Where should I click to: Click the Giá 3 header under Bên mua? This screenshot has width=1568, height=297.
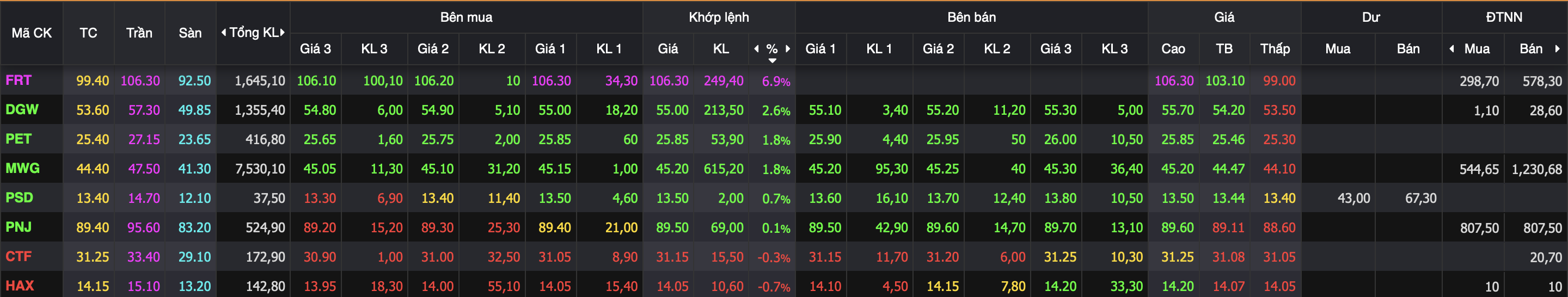click(x=315, y=49)
